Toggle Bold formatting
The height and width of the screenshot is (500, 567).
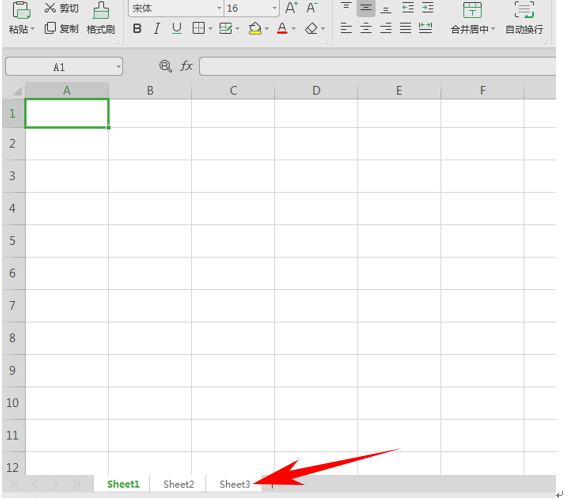[137, 28]
